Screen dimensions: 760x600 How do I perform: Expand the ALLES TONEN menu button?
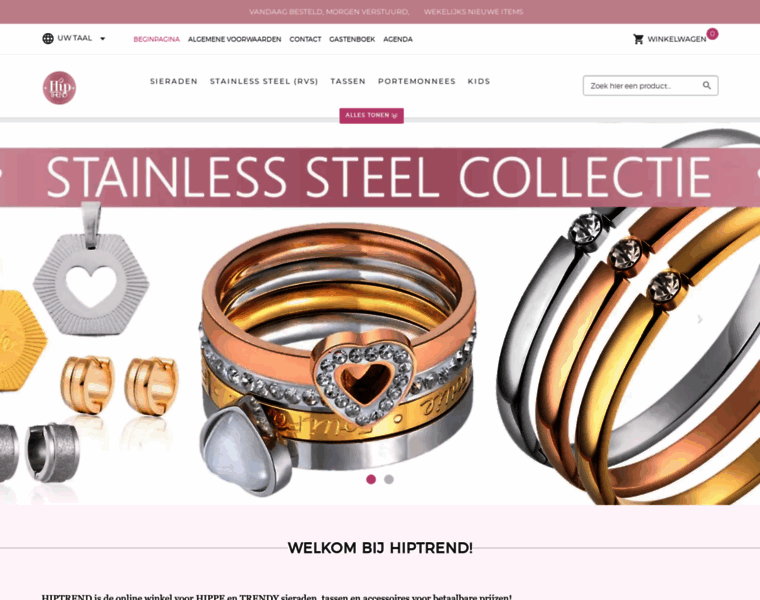pos(371,115)
